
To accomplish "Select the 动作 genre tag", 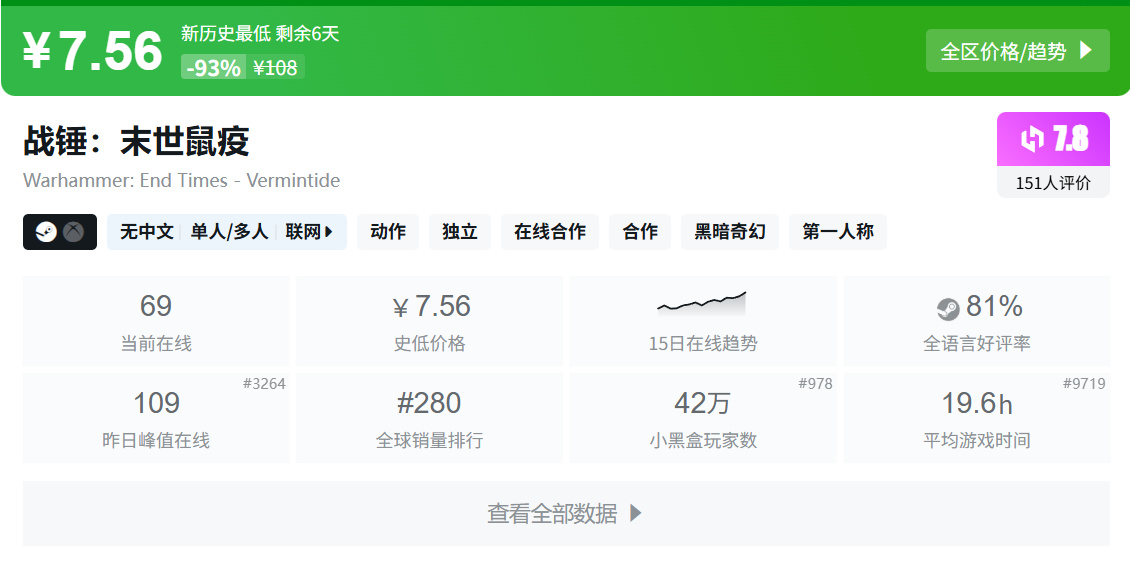I will tap(388, 232).
